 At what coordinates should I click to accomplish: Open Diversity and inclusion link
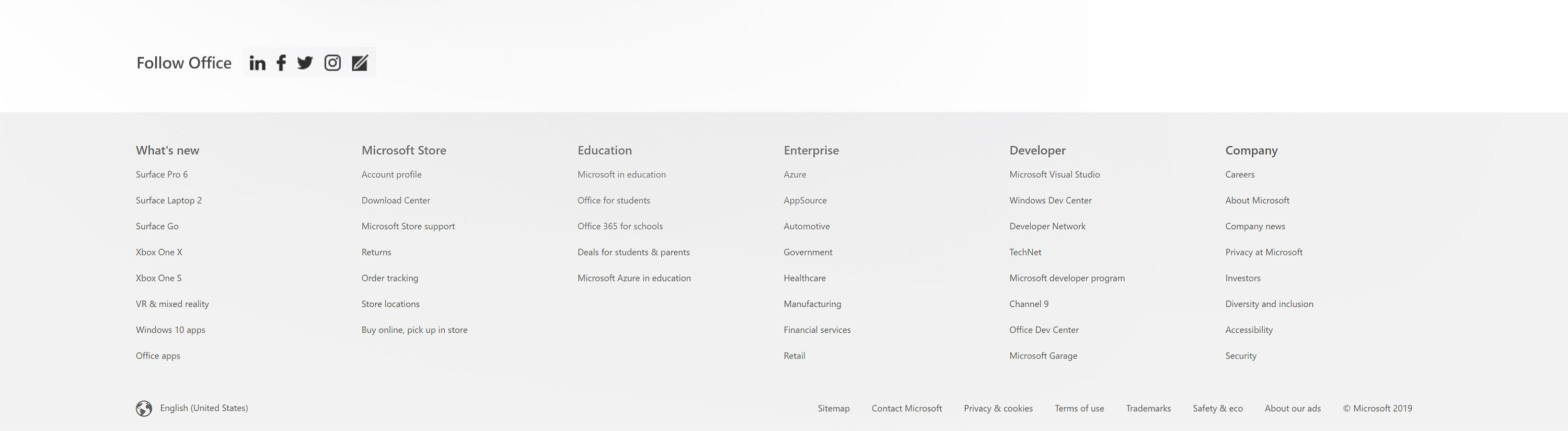(1269, 304)
